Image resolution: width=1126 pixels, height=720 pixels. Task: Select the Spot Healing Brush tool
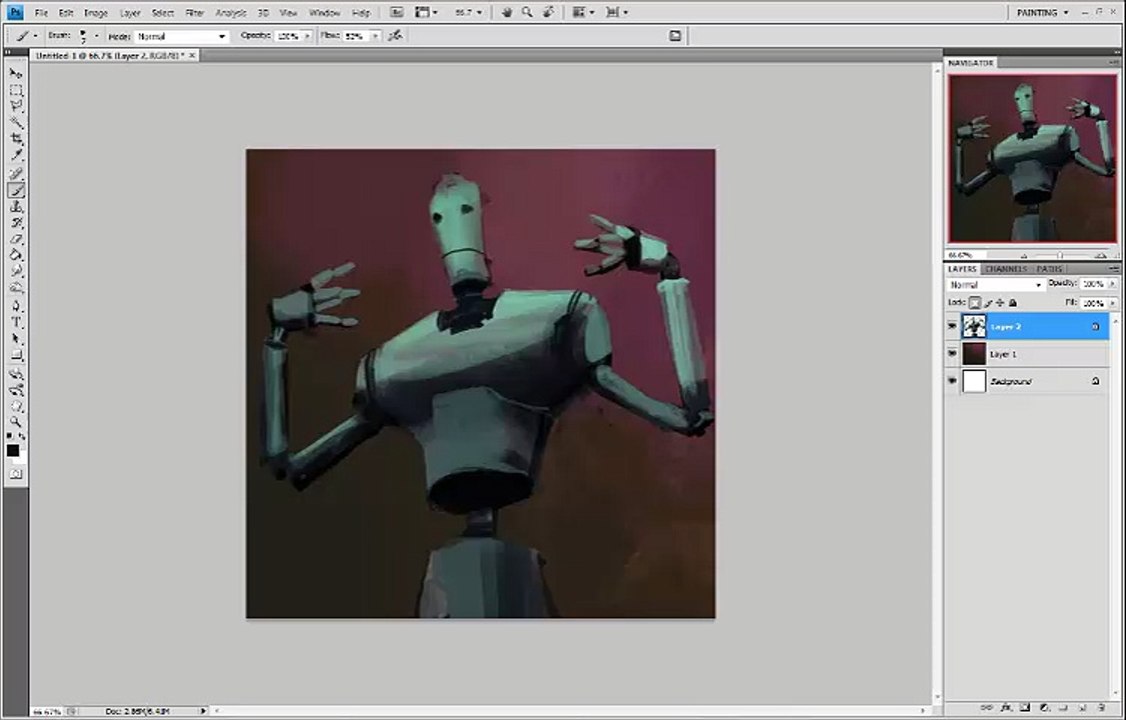pyautogui.click(x=16, y=174)
